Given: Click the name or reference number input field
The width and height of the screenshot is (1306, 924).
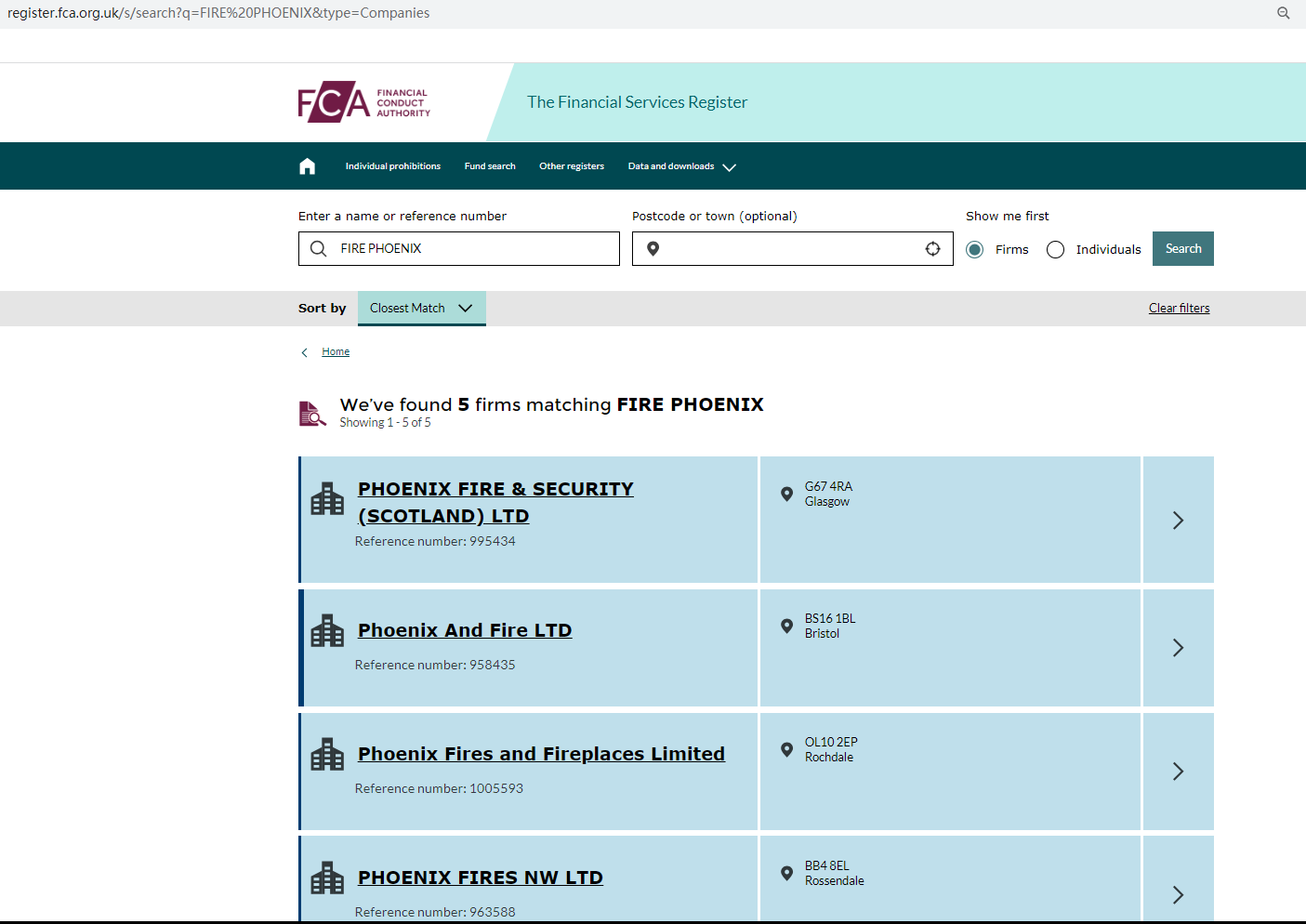Looking at the screenshot, I should click(459, 249).
